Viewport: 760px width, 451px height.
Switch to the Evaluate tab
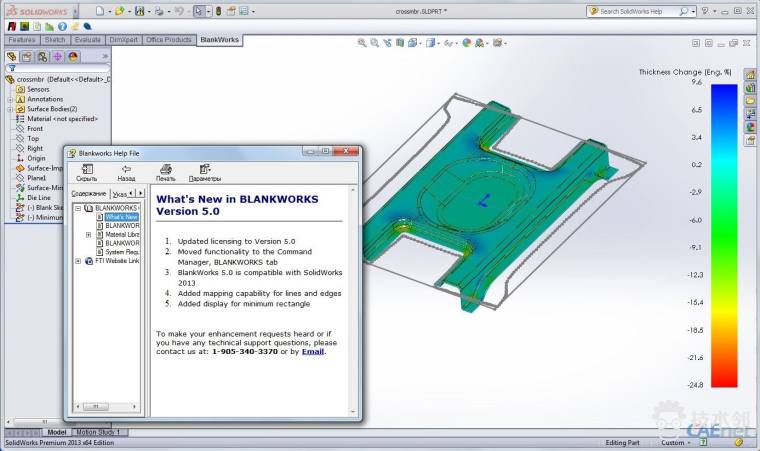[88, 40]
